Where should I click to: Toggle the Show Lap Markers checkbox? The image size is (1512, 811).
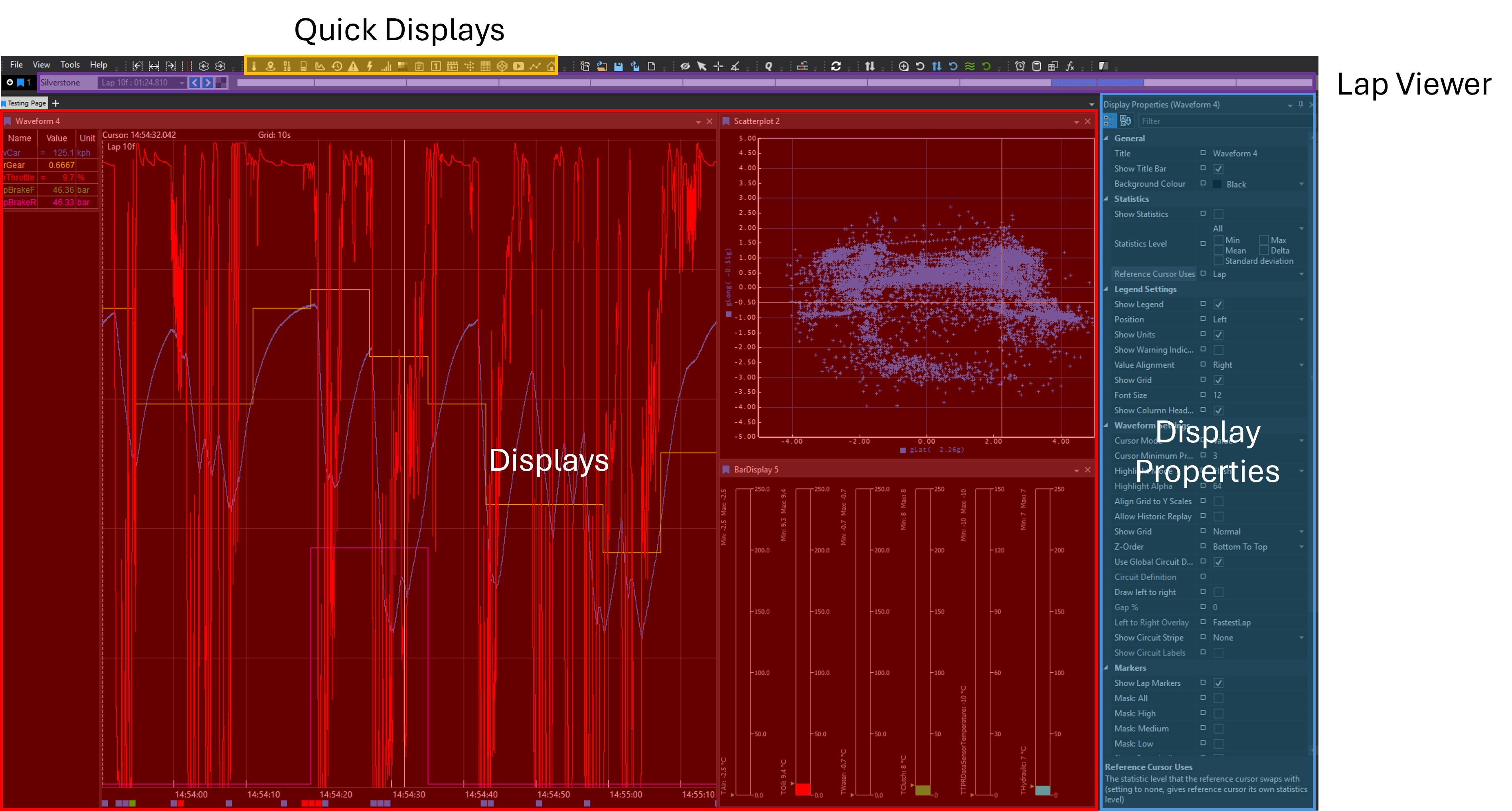[1219, 683]
